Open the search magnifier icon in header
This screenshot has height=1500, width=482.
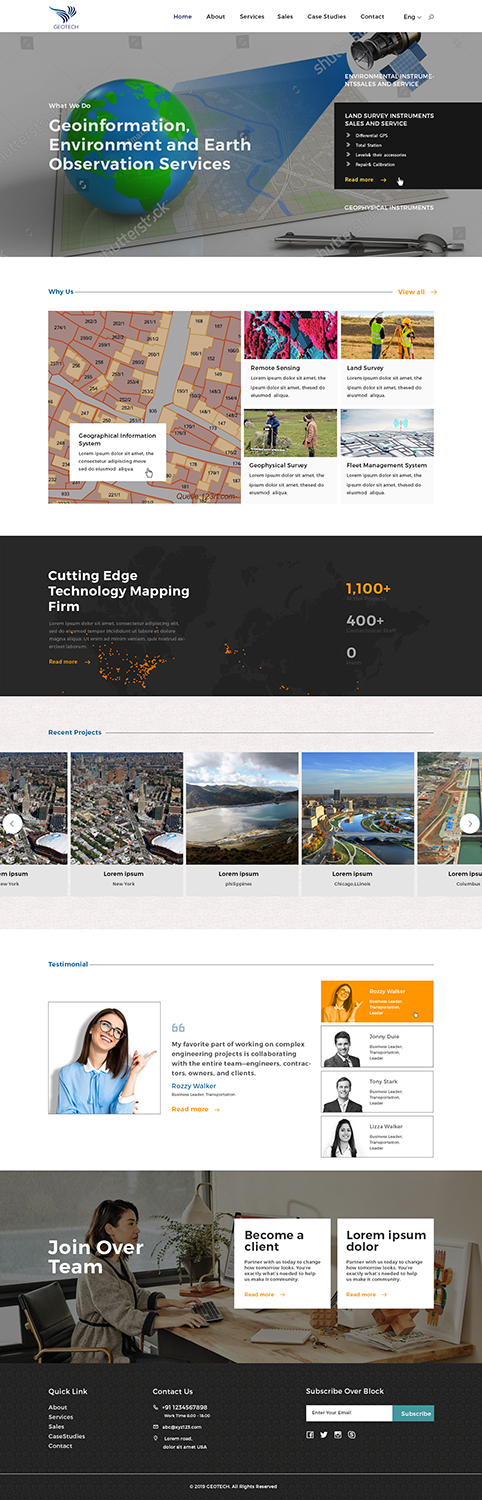pos(431,17)
